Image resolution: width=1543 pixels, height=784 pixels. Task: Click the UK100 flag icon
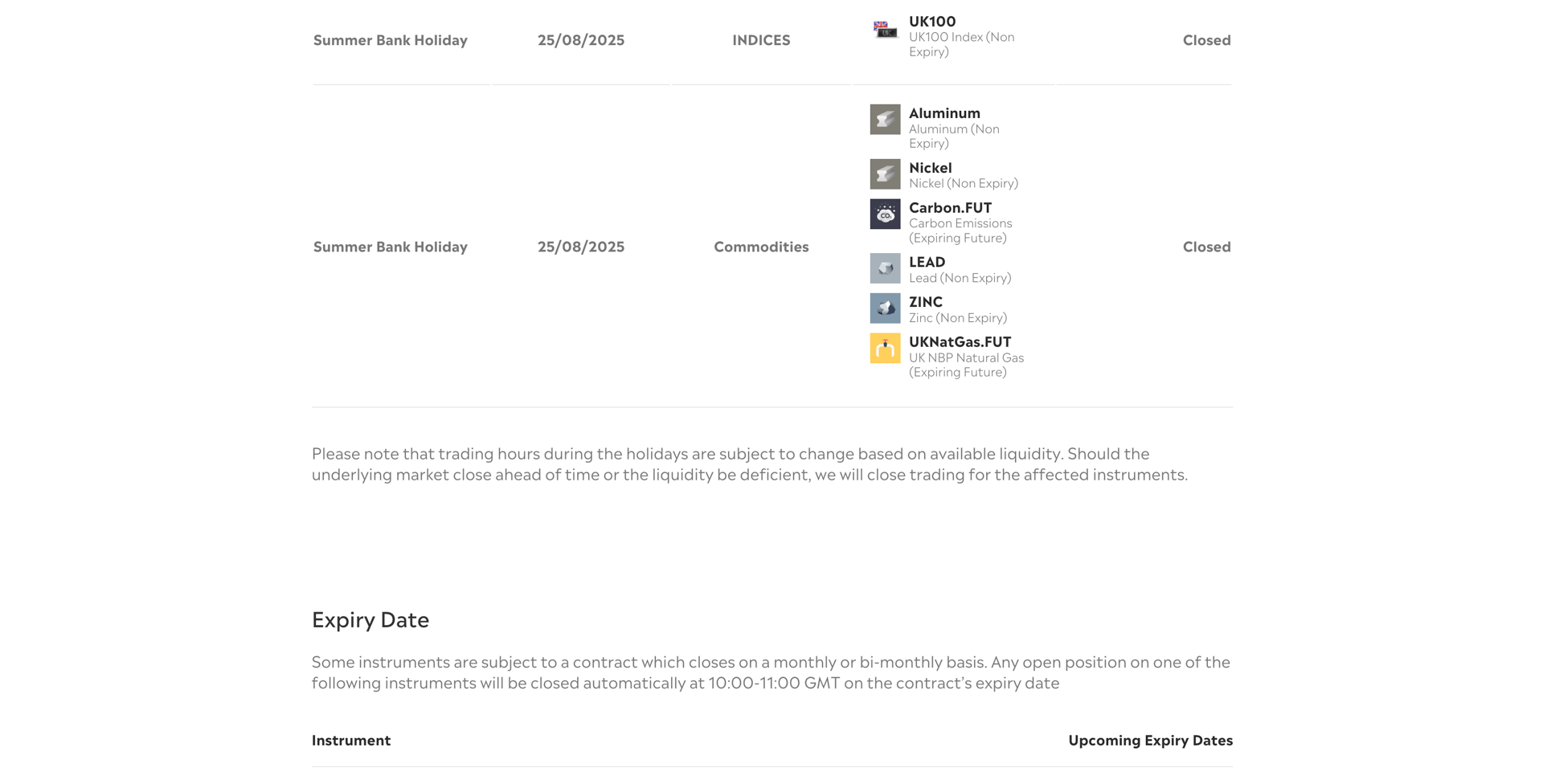885,29
